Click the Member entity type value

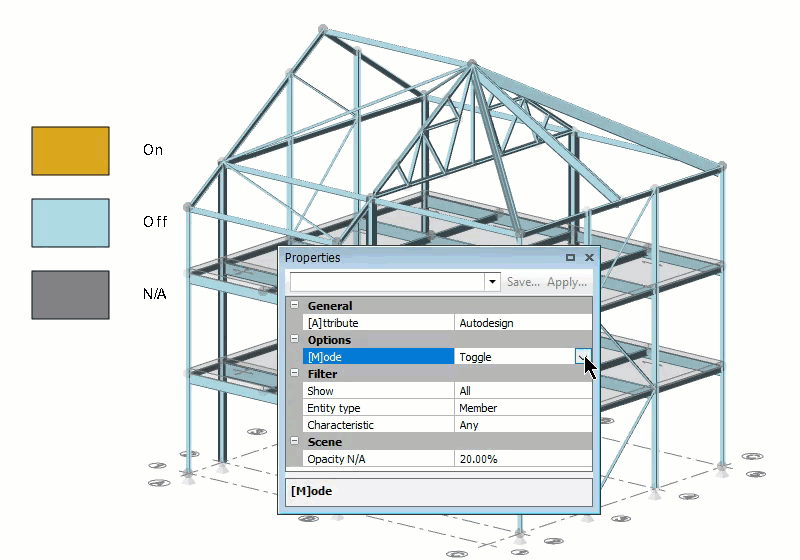pos(523,408)
